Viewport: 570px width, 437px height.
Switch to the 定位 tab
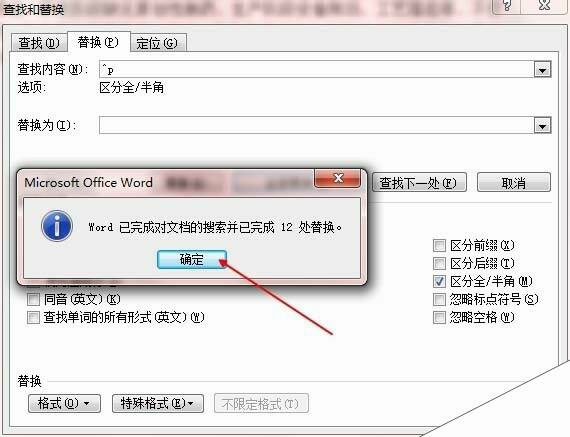(158, 43)
